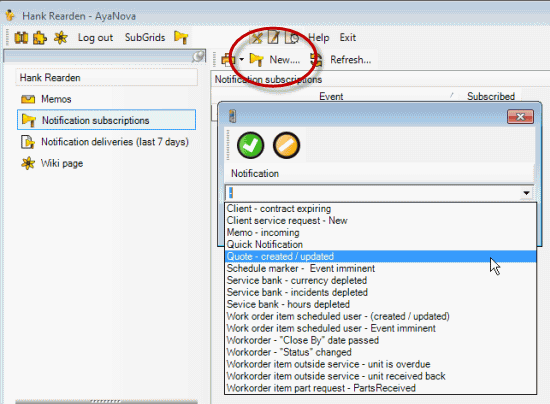Open the Notification combo box arrow
This screenshot has width=550, height=404.
(x=526, y=193)
